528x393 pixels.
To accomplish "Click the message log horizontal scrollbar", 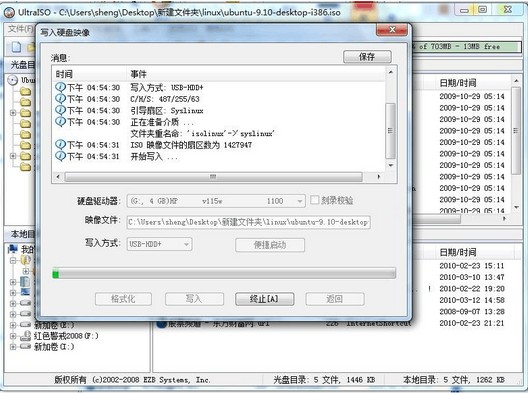I will click(x=218, y=176).
